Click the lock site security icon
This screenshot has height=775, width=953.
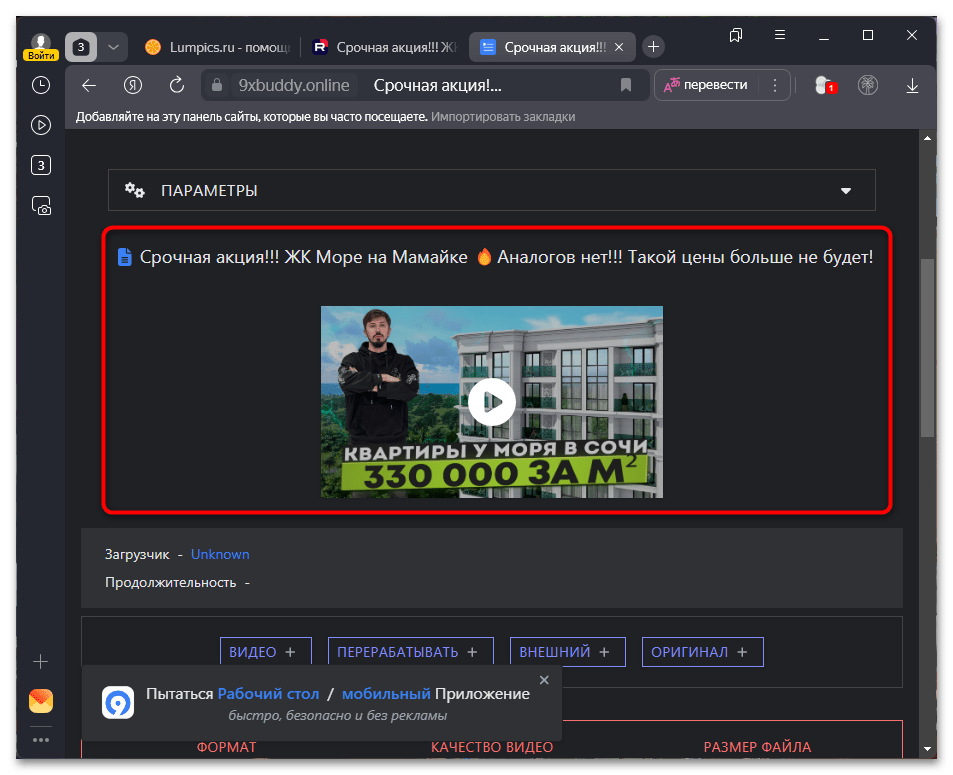[216, 86]
